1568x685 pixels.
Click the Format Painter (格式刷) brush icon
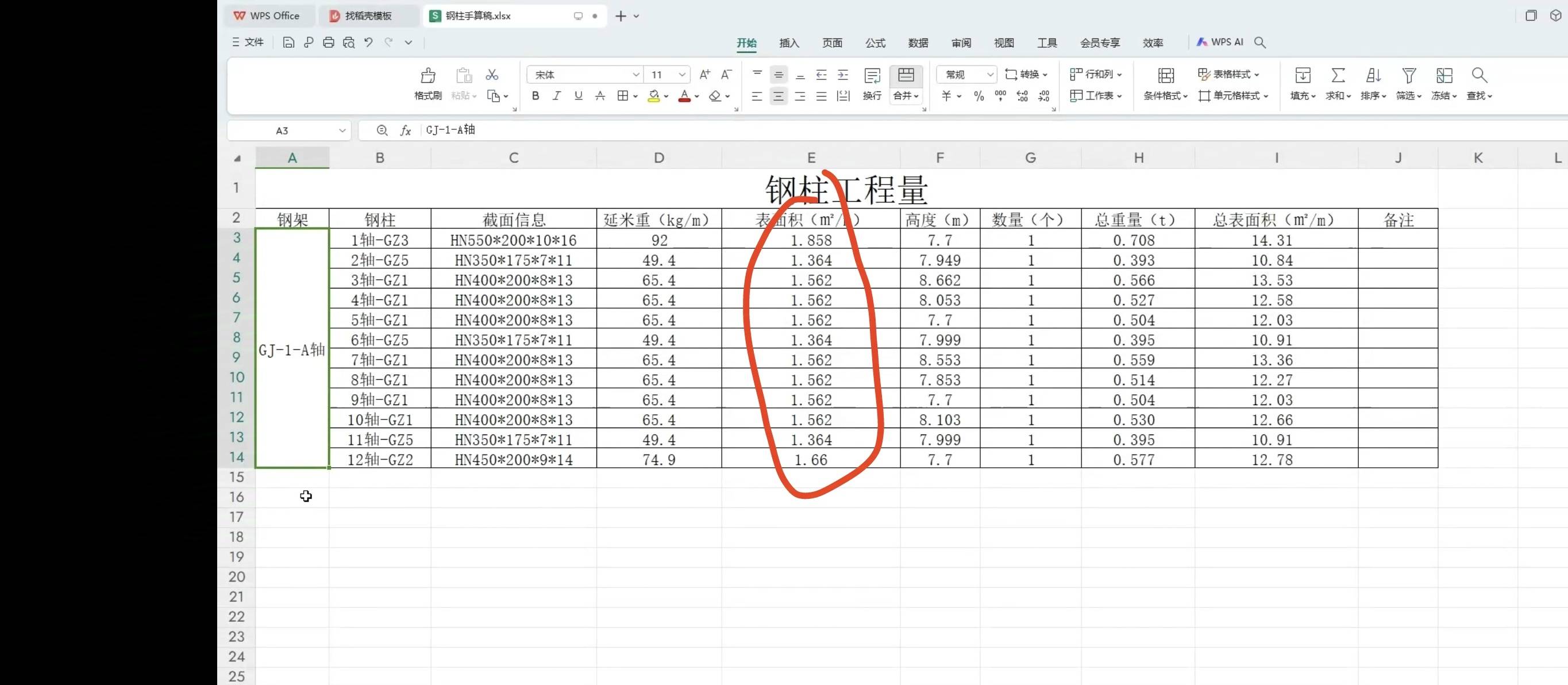click(x=428, y=75)
